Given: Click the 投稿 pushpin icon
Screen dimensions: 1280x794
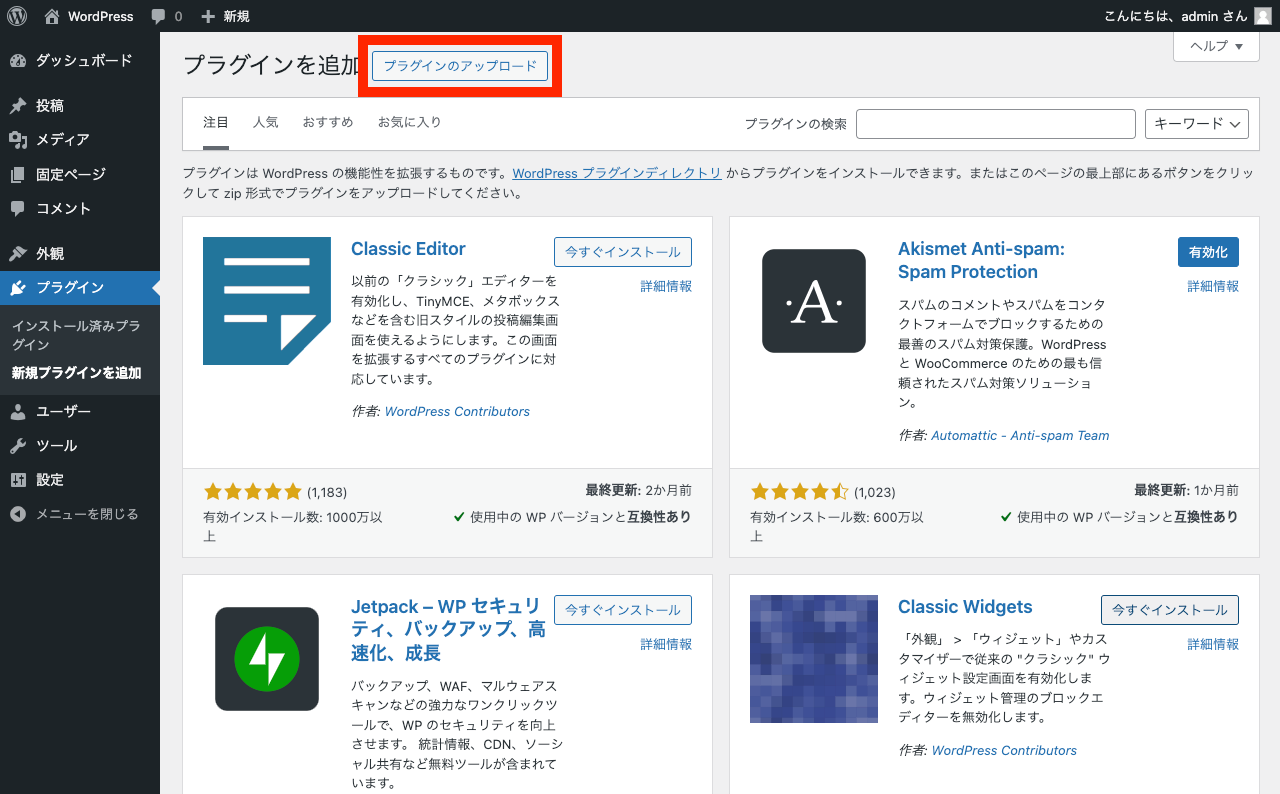Looking at the screenshot, I should 18,106.
